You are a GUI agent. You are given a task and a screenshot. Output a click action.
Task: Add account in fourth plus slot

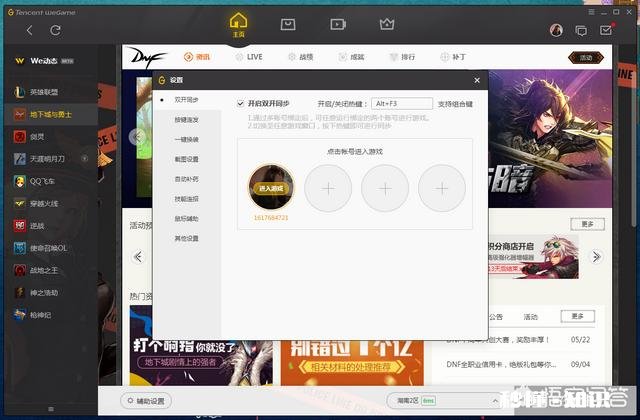click(x=442, y=188)
